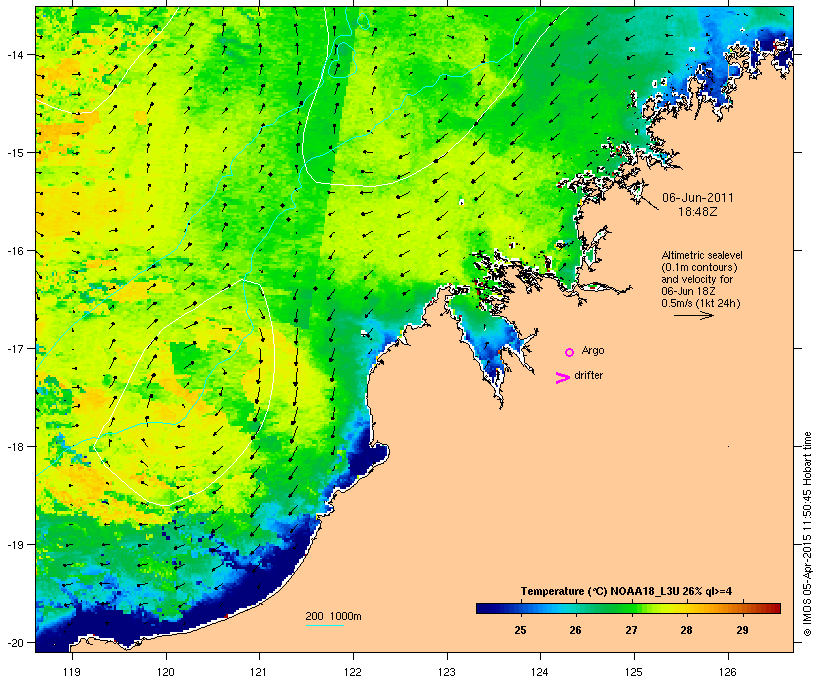Viewport: 820px width, 680px height.
Task: Click the 125 longitude axis label
Action: pos(634,672)
